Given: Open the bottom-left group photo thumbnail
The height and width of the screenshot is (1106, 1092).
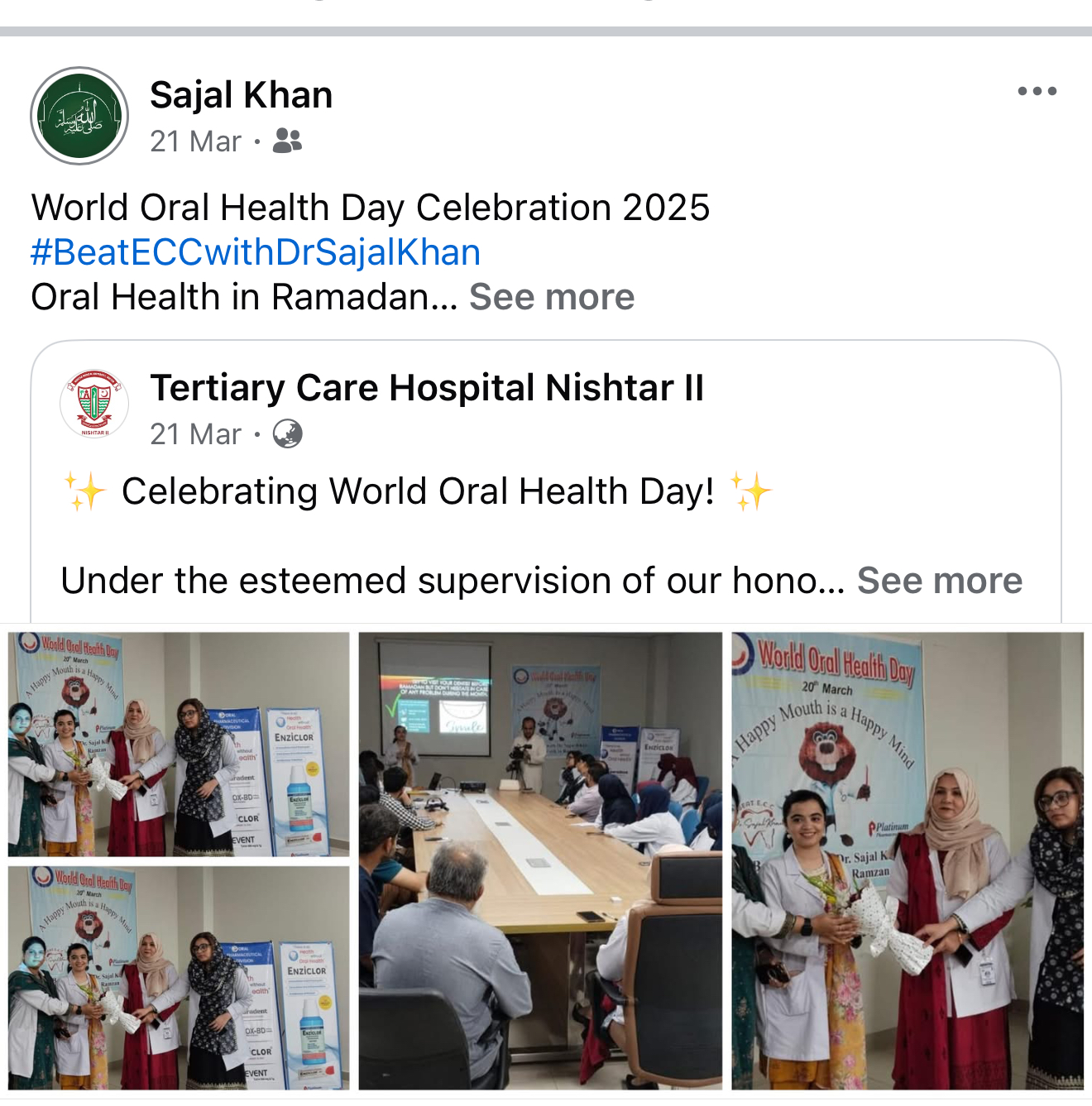Looking at the screenshot, I should (x=179, y=978).
